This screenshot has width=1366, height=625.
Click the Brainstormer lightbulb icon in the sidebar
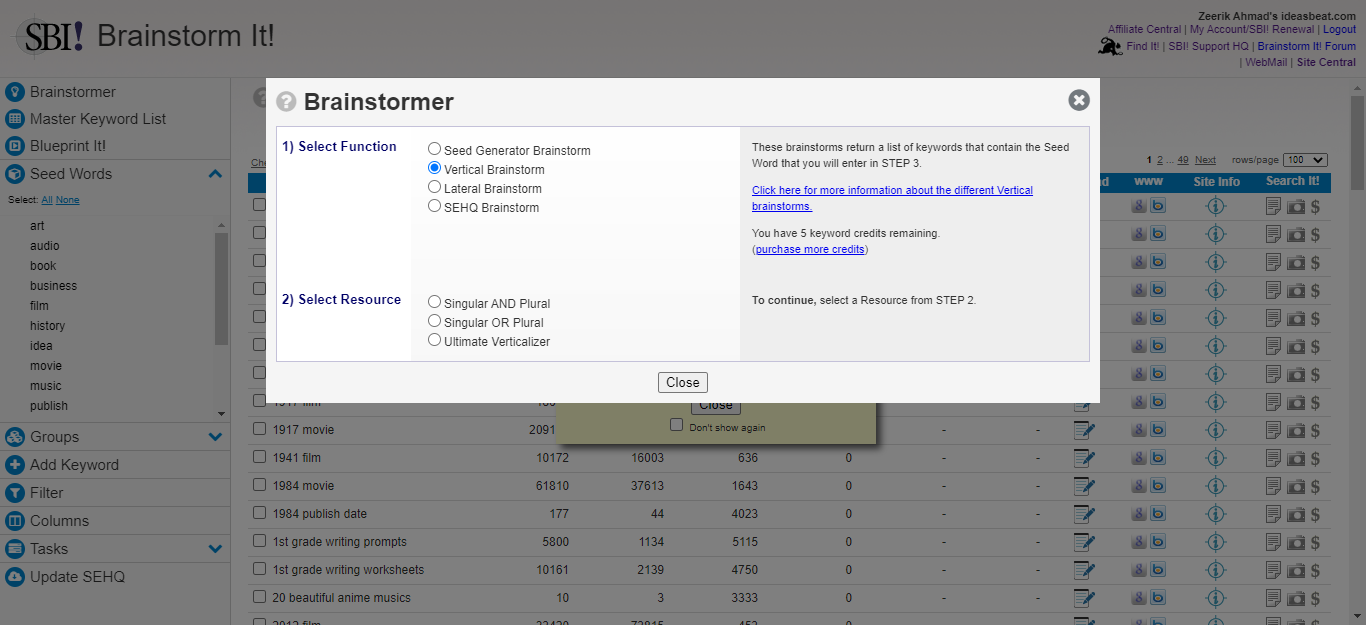point(14,92)
